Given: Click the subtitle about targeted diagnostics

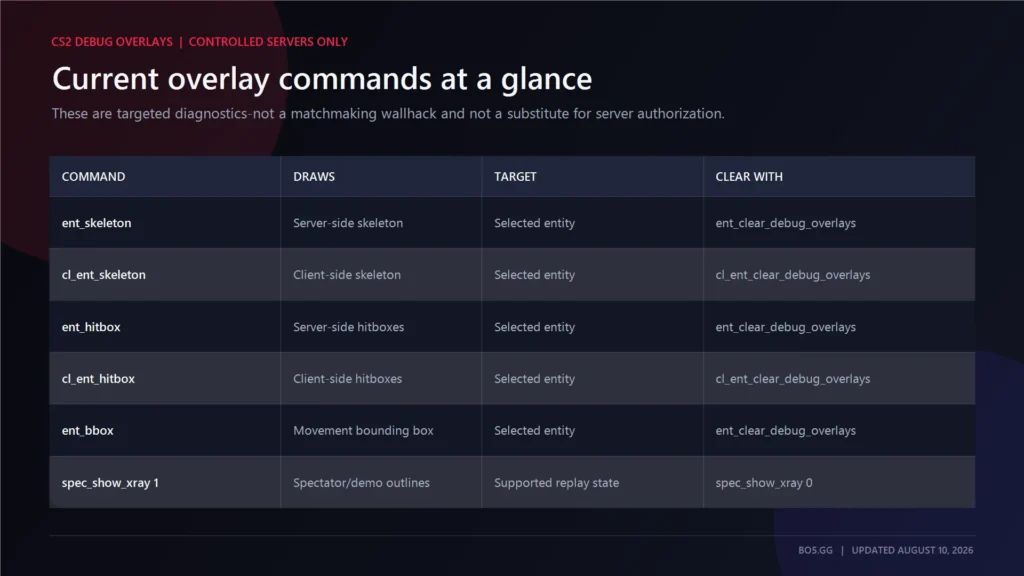Looking at the screenshot, I should tap(388, 114).
